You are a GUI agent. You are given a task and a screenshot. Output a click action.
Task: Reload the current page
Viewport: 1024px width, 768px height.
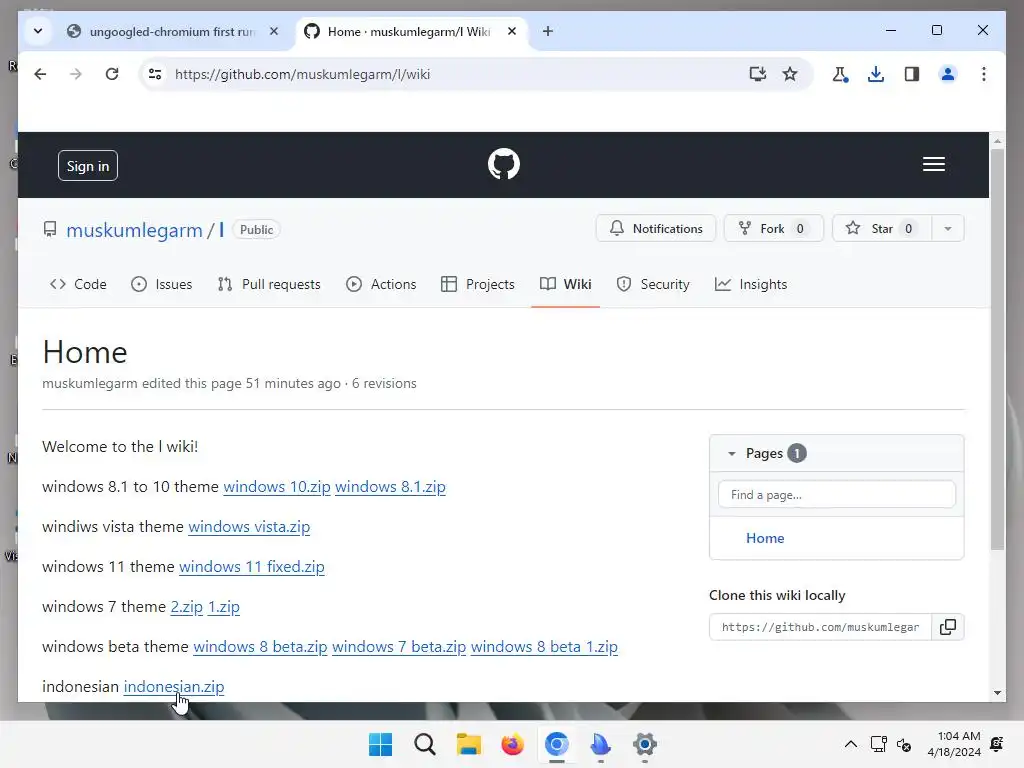(112, 74)
